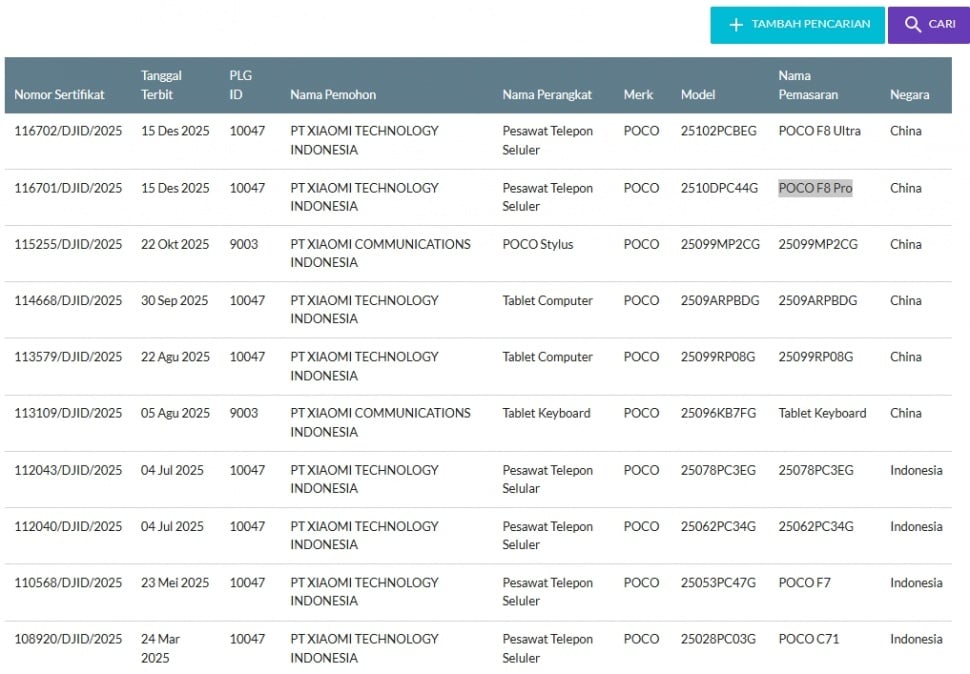This screenshot has width=970, height=674.
Task: Click the Nama Pemohon column header
Action: 333,95
